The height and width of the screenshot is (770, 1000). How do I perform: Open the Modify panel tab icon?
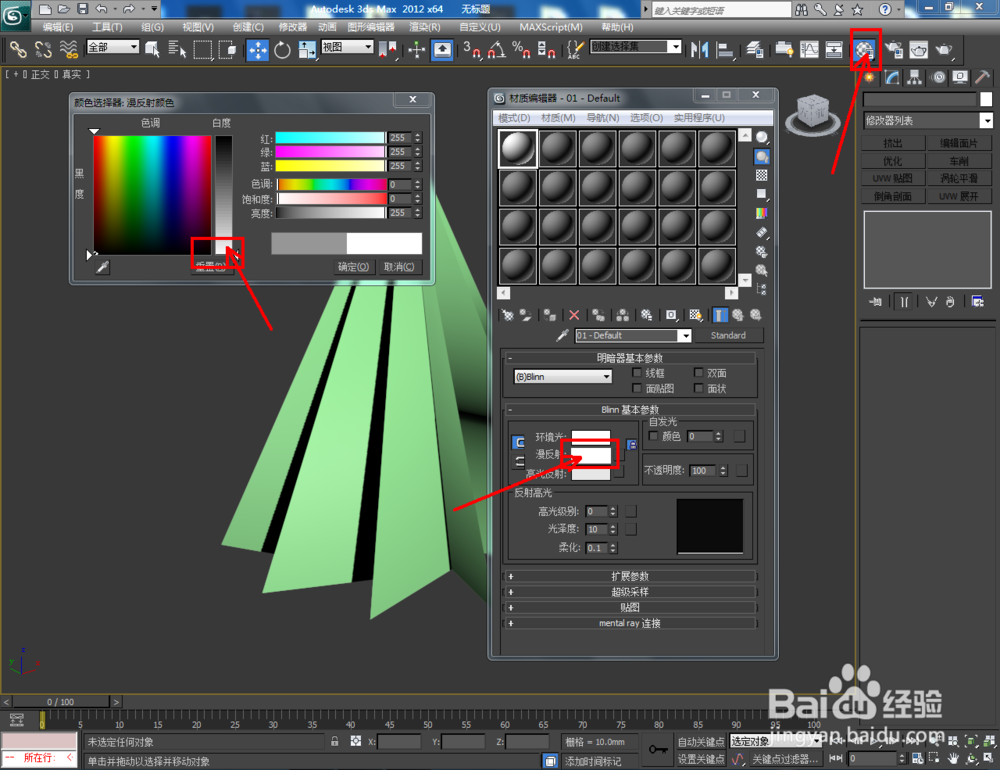click(892, 78)
